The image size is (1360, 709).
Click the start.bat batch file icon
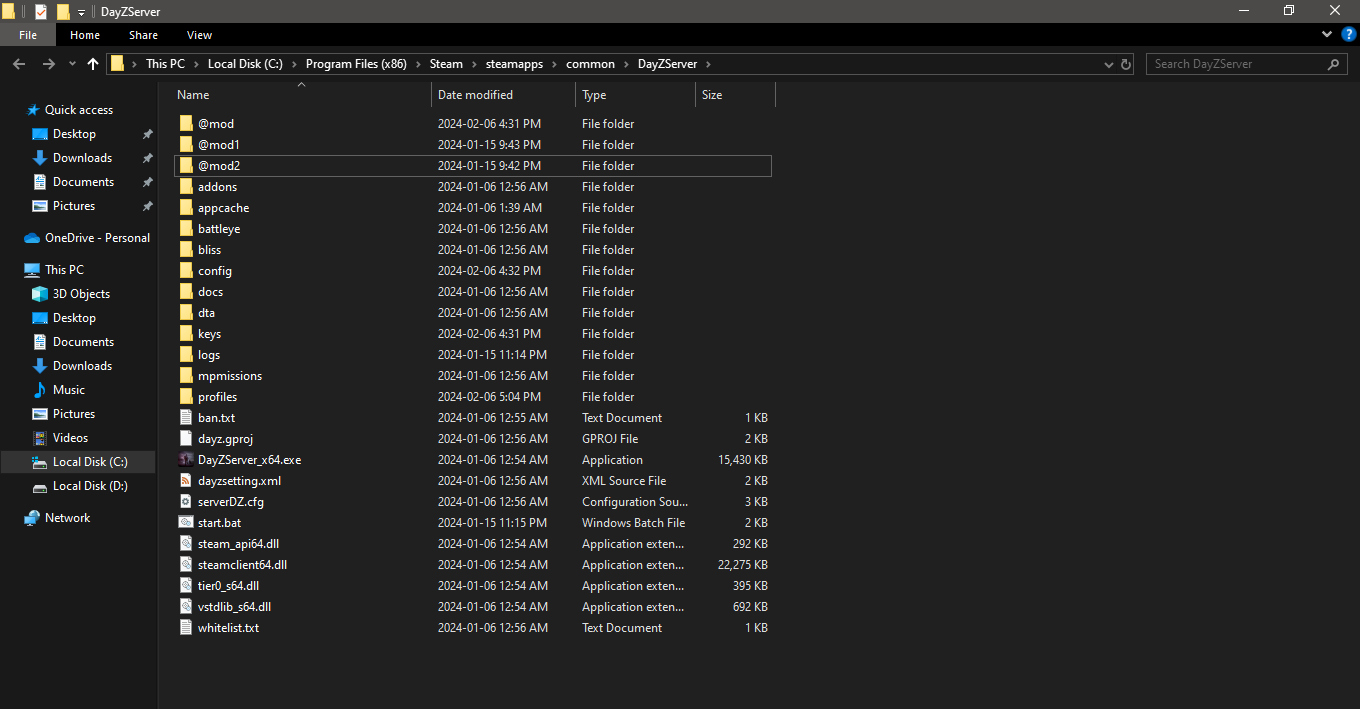[186, 523]
